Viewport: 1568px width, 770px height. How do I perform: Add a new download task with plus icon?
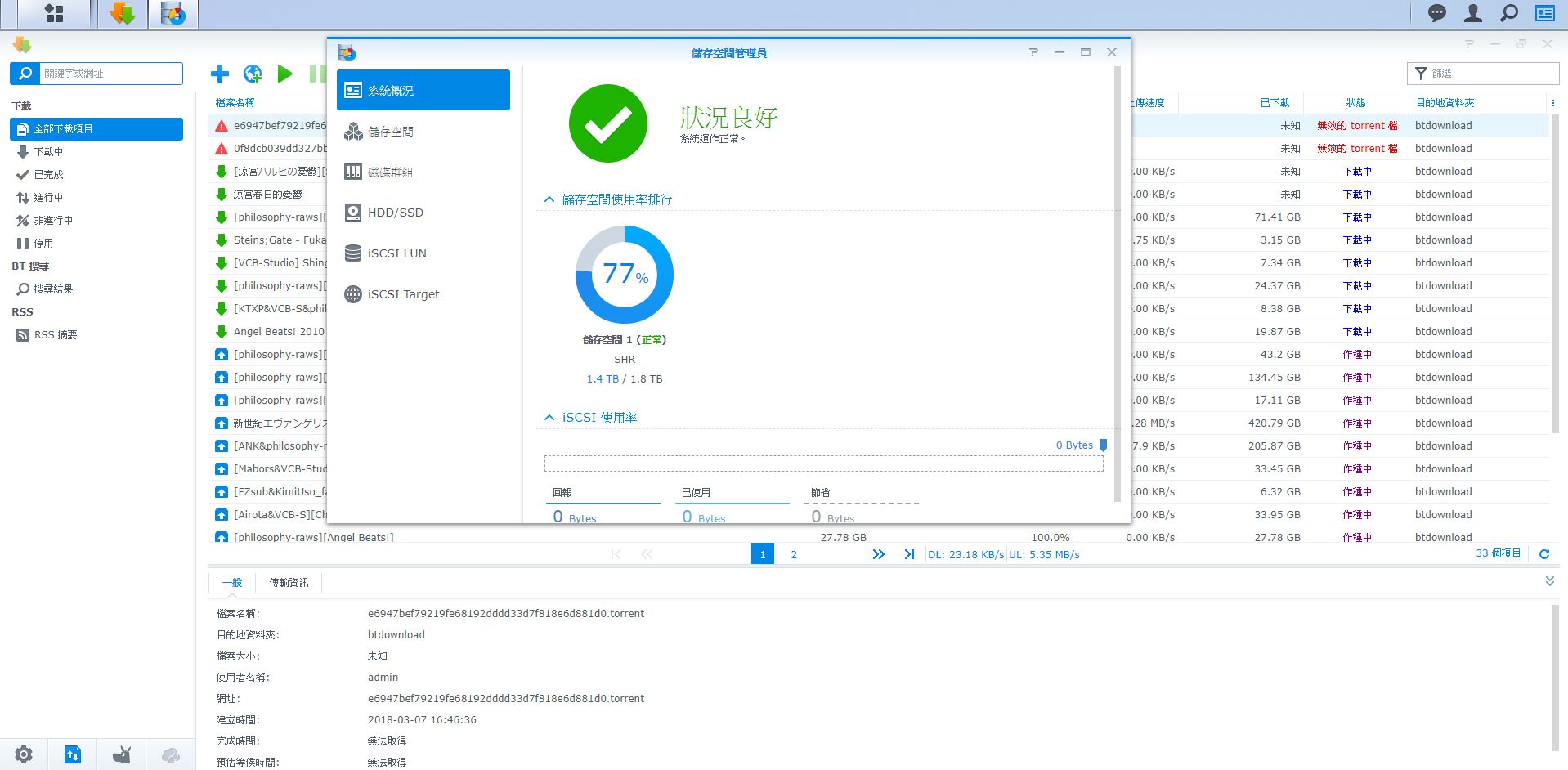(x=220, y=74)
